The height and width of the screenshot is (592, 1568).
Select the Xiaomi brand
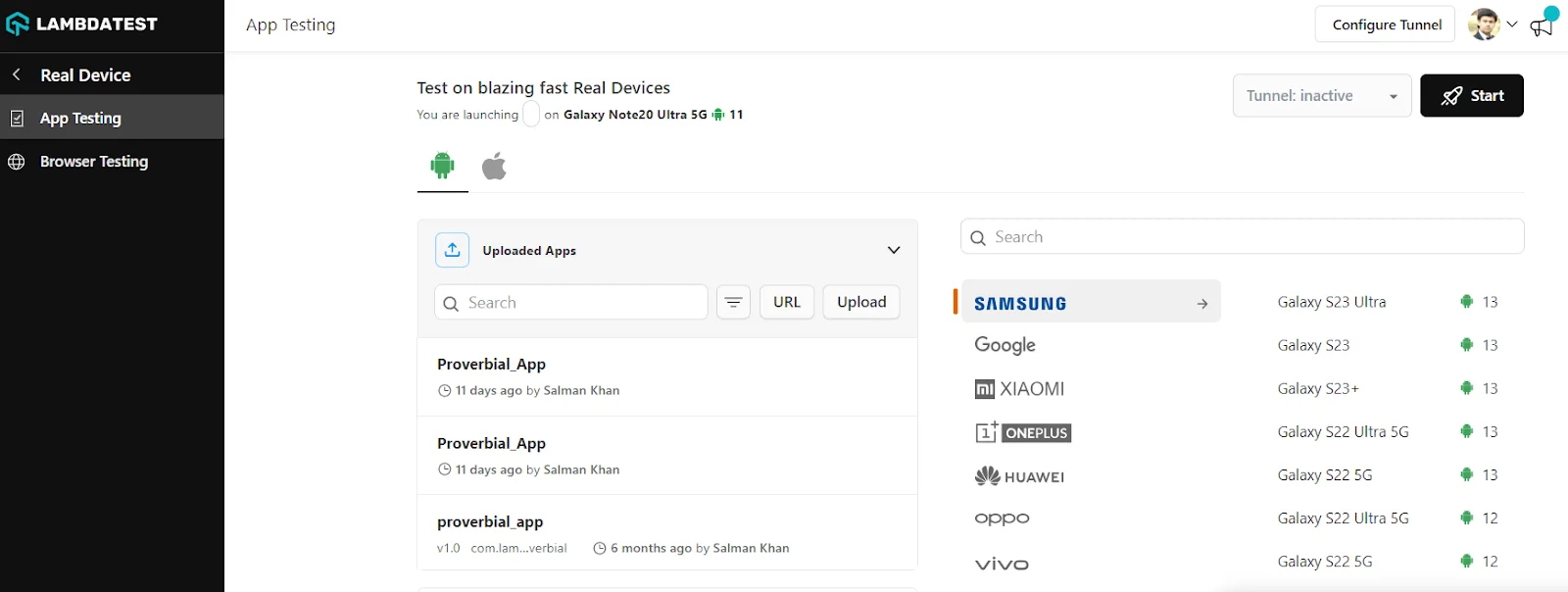(x=1019, y=389)
